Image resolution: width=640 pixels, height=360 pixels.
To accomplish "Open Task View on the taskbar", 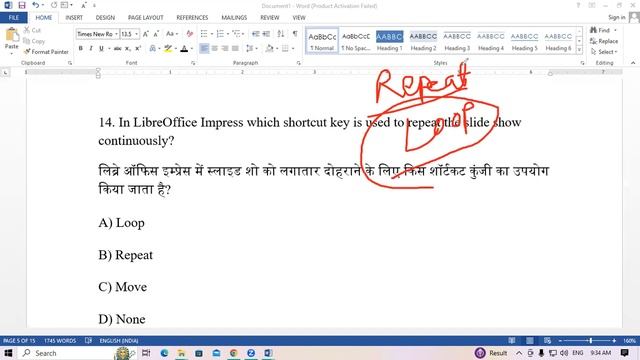I will coord(146,353).
